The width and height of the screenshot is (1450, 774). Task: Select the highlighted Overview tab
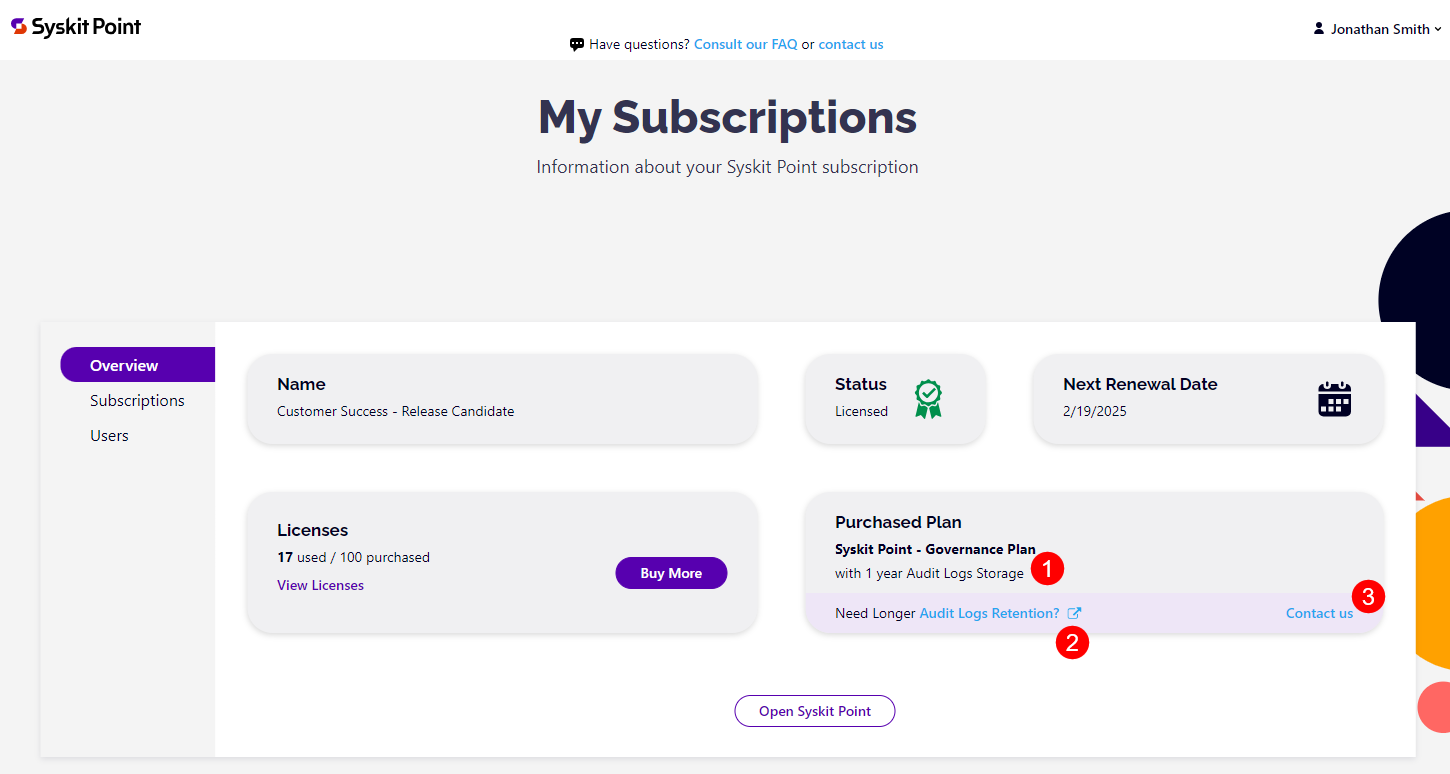pos(123,364)
